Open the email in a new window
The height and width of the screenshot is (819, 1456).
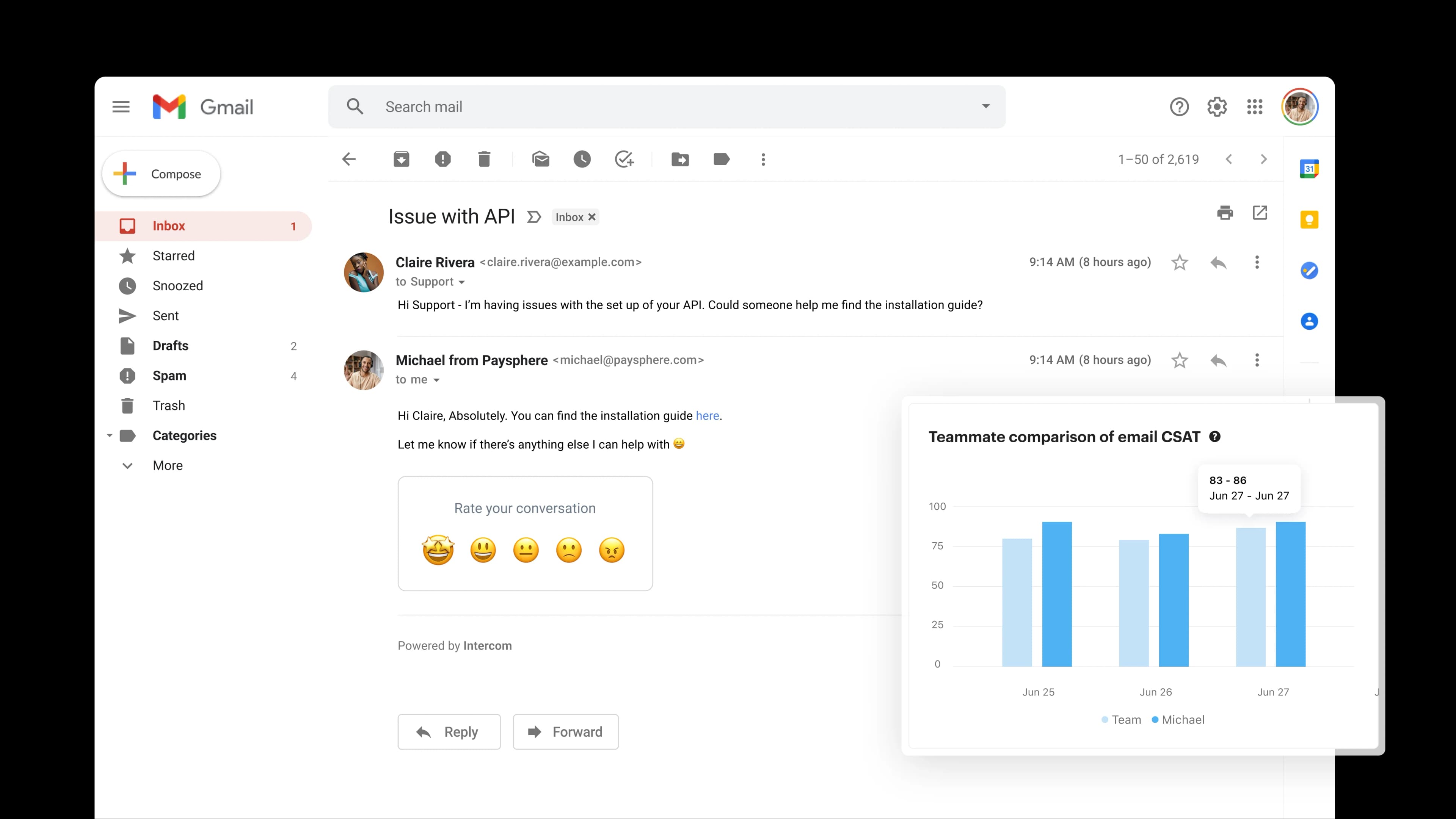pos(1260,213)
